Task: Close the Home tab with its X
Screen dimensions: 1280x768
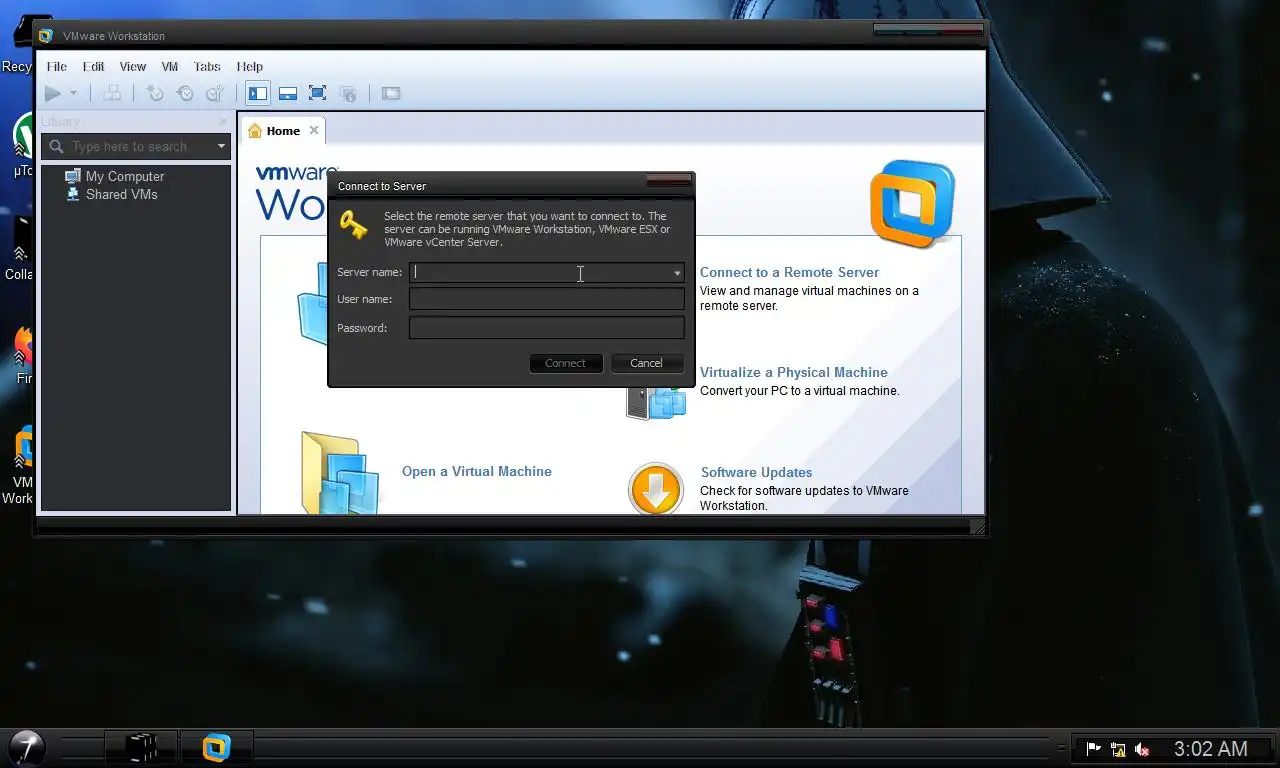Action: (x=314, y=130)
